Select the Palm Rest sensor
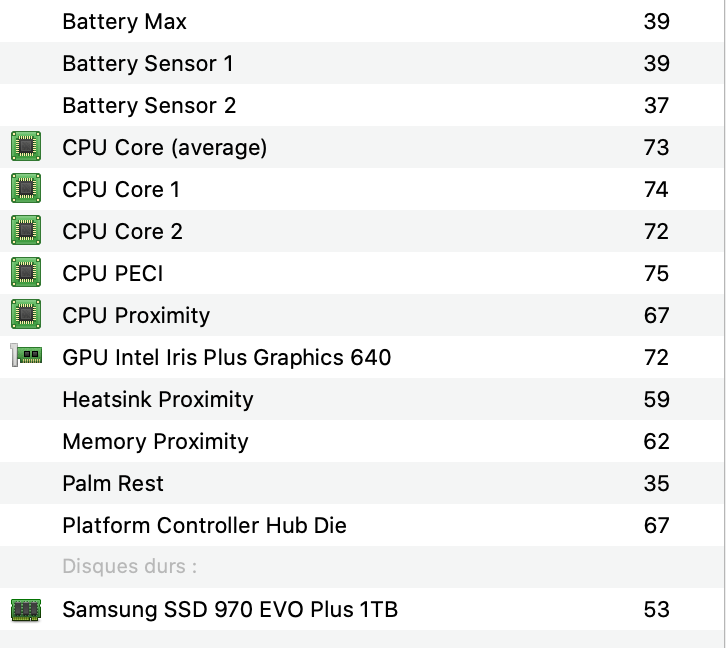Image resolution: width=726 pixels, height=648 pixels. 113,483
